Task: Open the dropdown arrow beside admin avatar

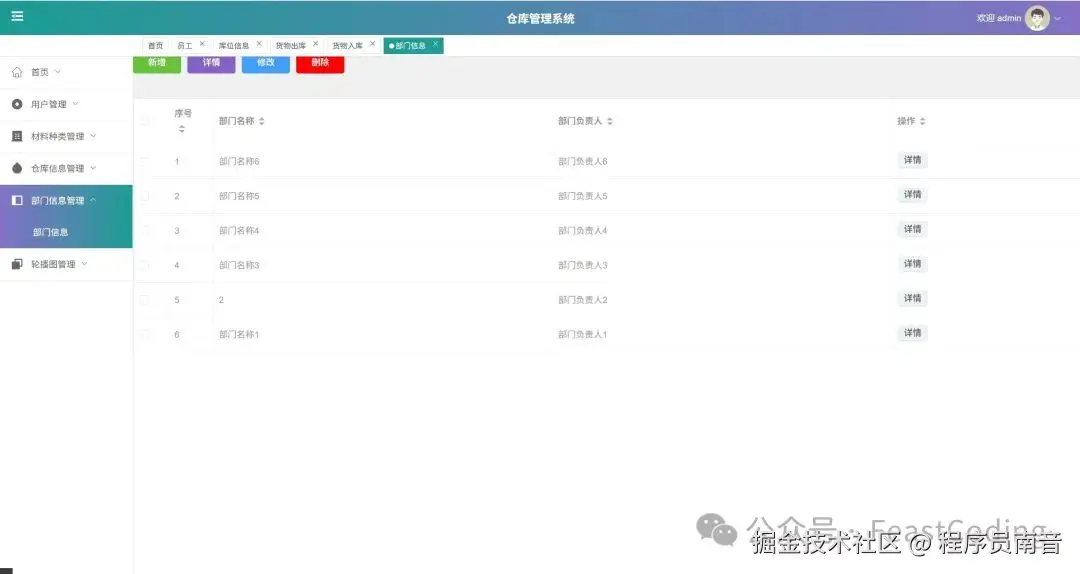Action: (x=1057, y=19)
